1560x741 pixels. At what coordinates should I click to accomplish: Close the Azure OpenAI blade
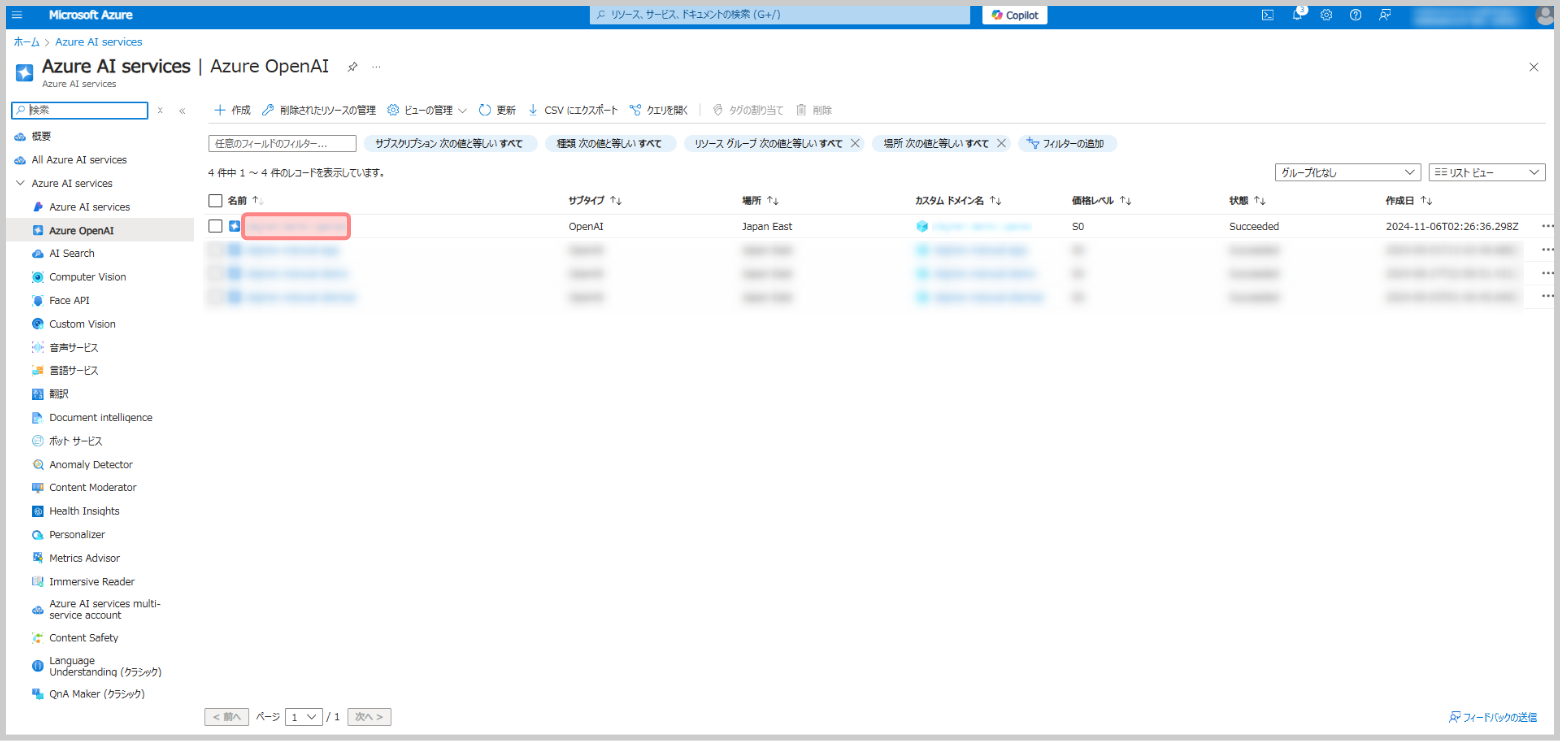1534,67
